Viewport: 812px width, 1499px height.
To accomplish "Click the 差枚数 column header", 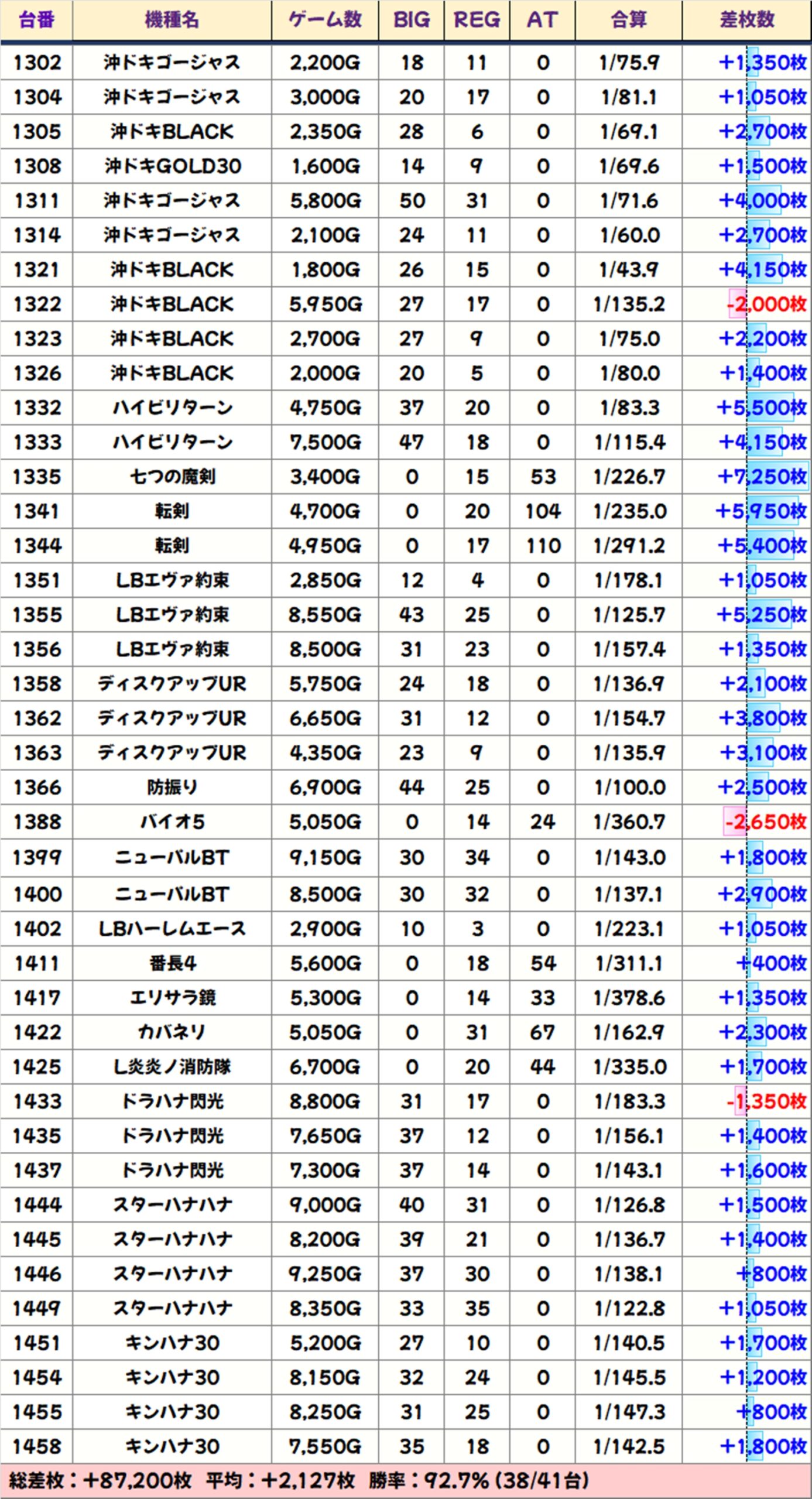I will [x=747, y=20].
